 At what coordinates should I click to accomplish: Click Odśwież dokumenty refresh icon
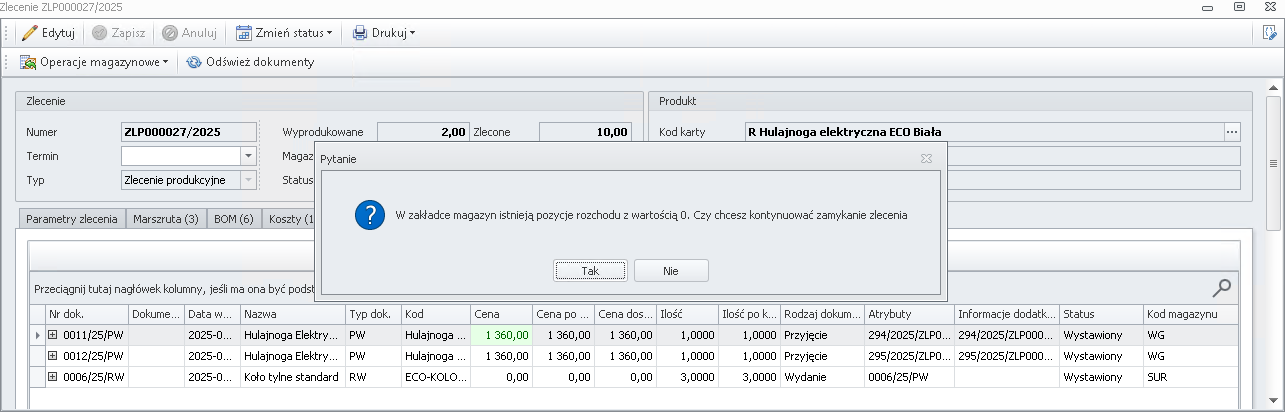(x=194, y=62)
